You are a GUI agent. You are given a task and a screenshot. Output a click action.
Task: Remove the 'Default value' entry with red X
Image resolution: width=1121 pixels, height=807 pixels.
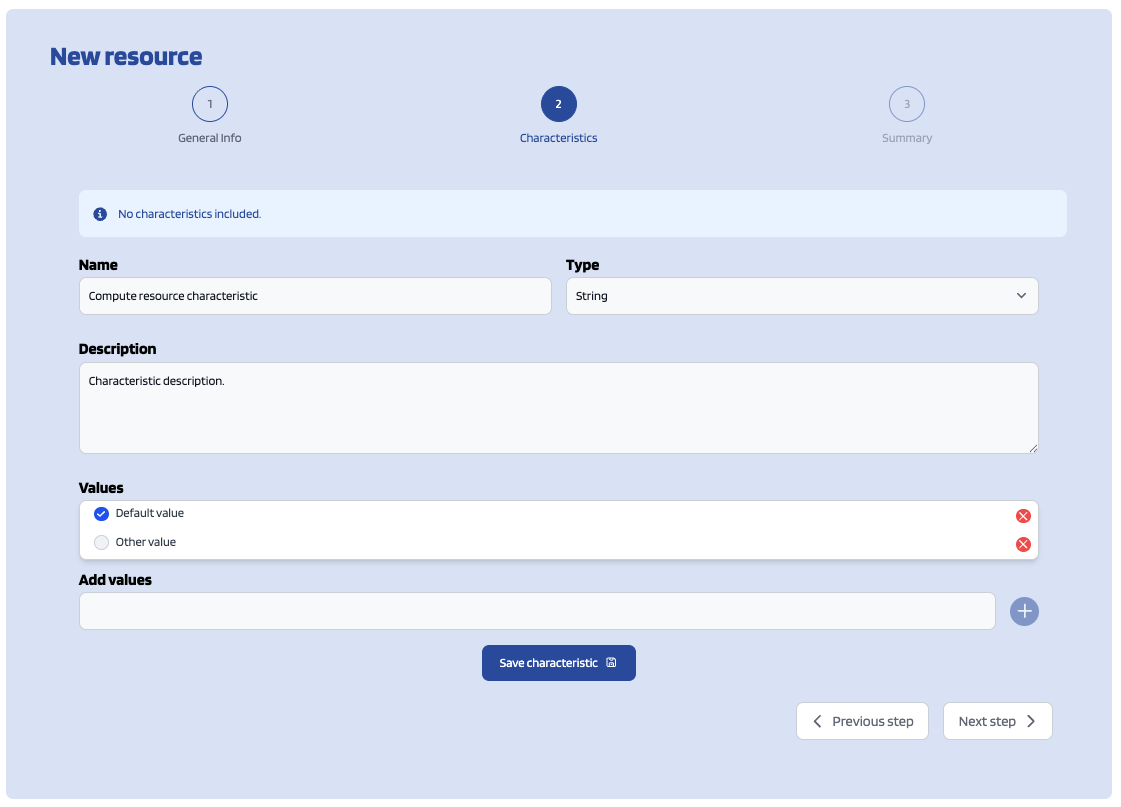pyautogui.click(x=1022, y=516)
